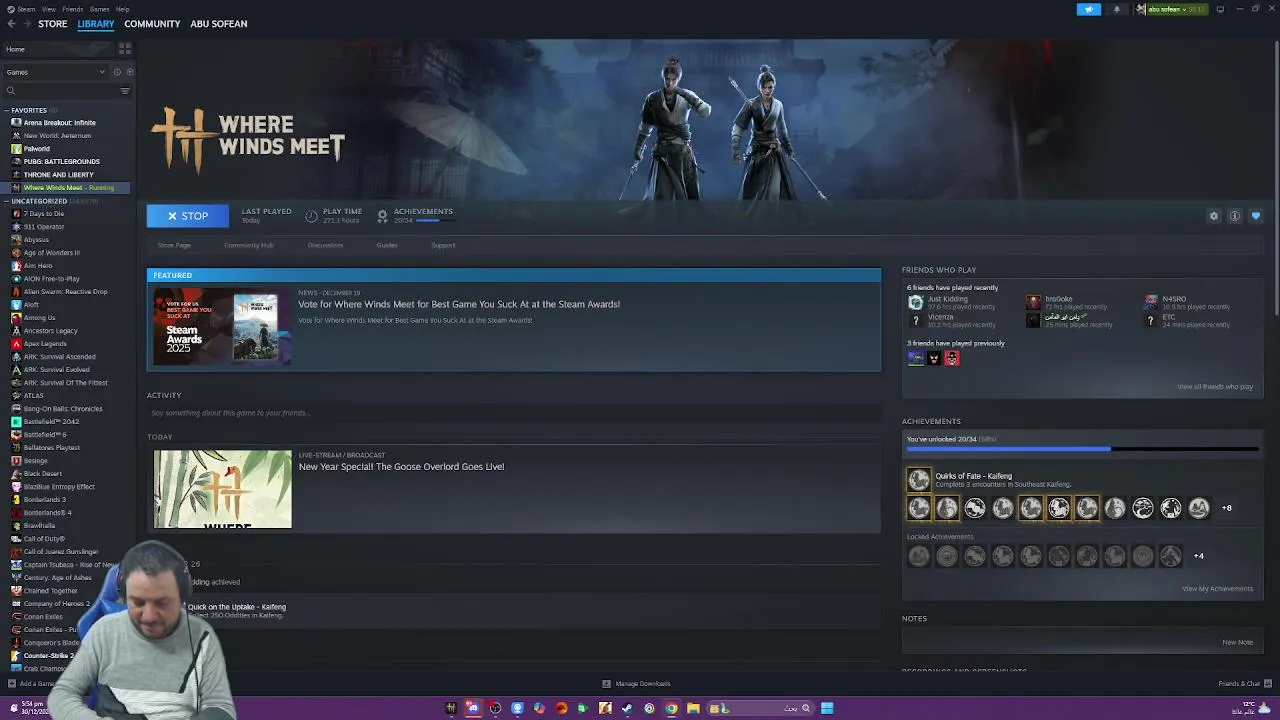Expand +4 more locked achievements

[1199, 556]
